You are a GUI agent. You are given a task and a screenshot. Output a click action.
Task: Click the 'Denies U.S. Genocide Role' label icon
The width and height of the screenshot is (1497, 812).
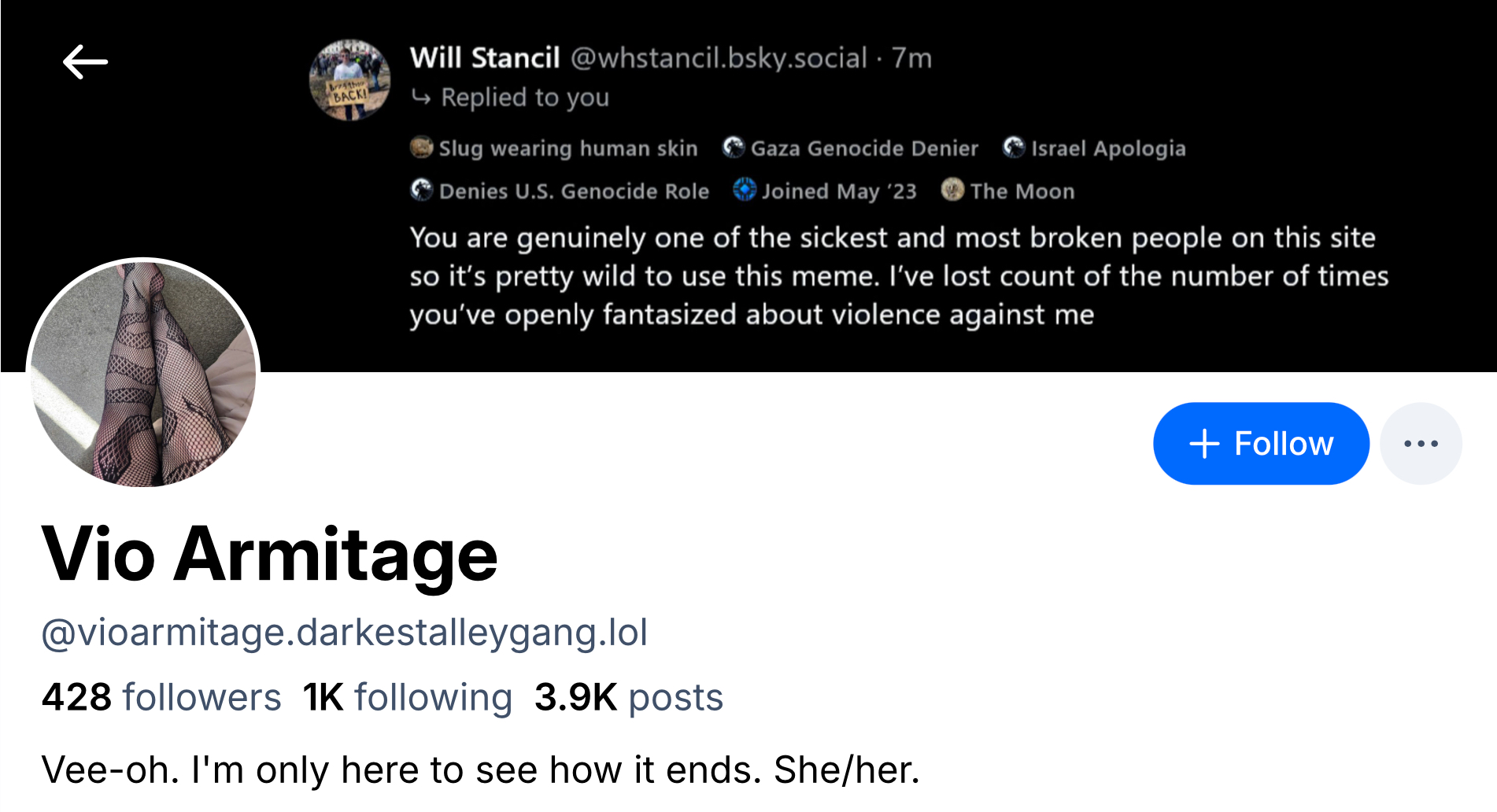tap(422, 190)
